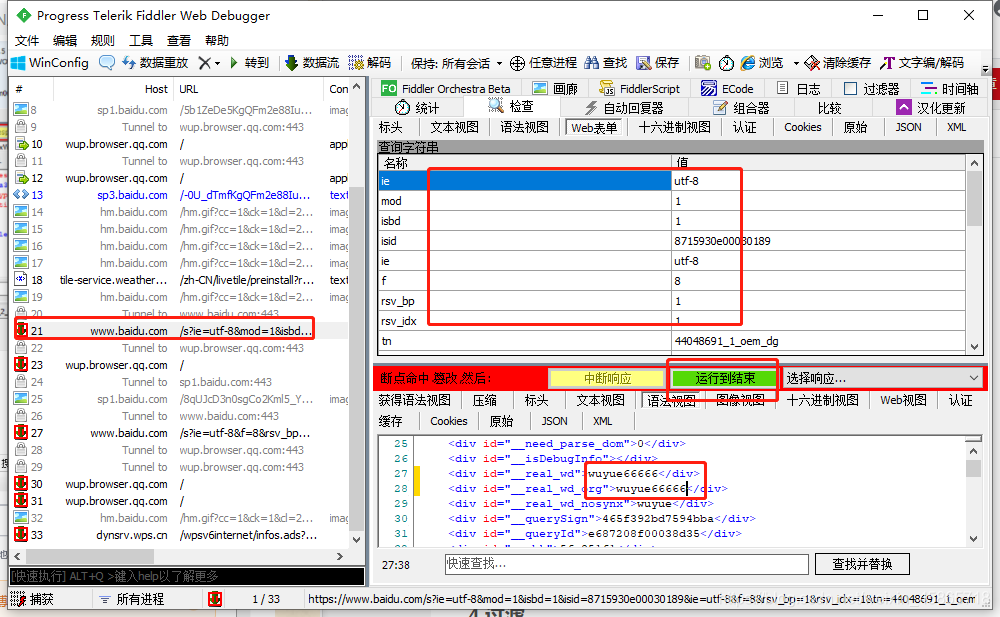Select response Web视图 tab
Image resolution: width=1000 pixels, height=617 pixels.
click(x=903, y=400)
